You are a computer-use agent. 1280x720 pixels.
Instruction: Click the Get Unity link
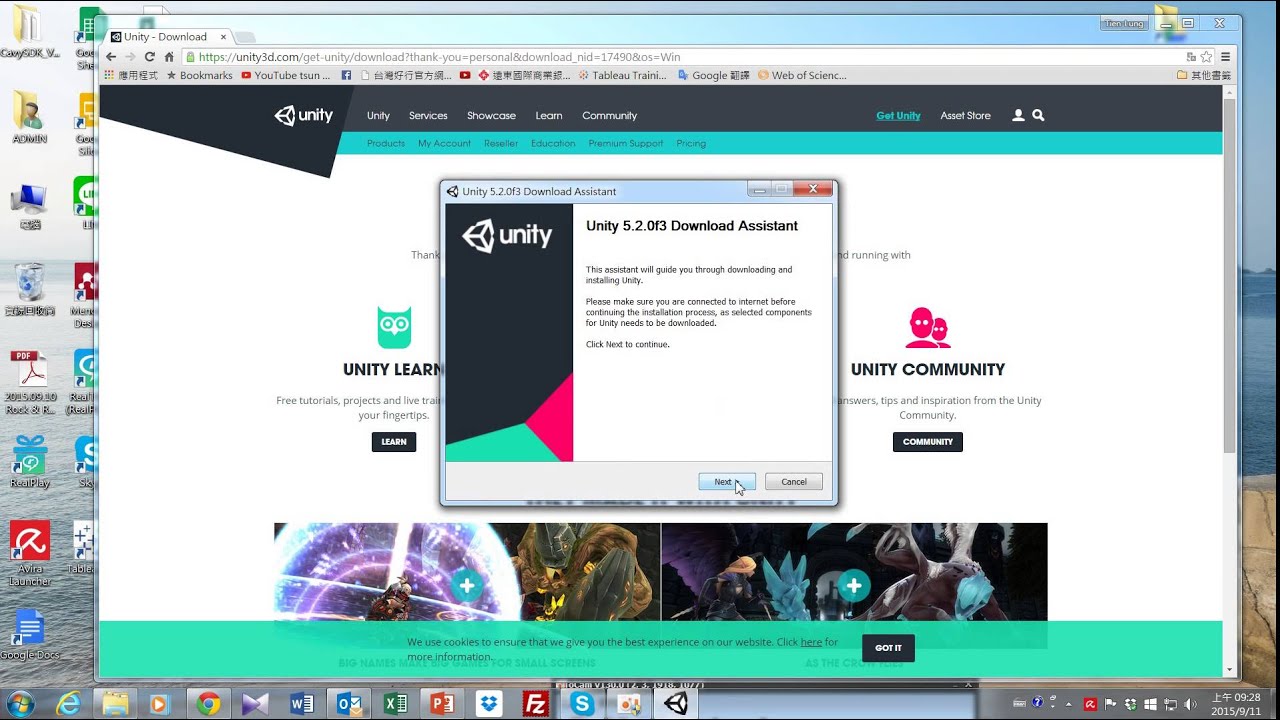[898, 116]
